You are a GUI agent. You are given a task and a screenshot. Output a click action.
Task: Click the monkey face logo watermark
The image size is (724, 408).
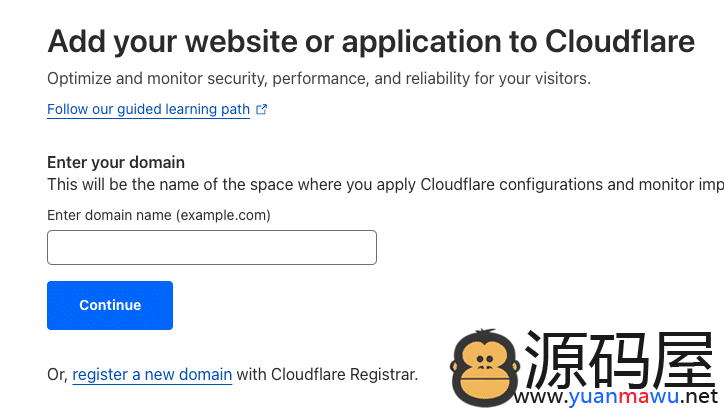pyautogui.click(x=485, y=367)
